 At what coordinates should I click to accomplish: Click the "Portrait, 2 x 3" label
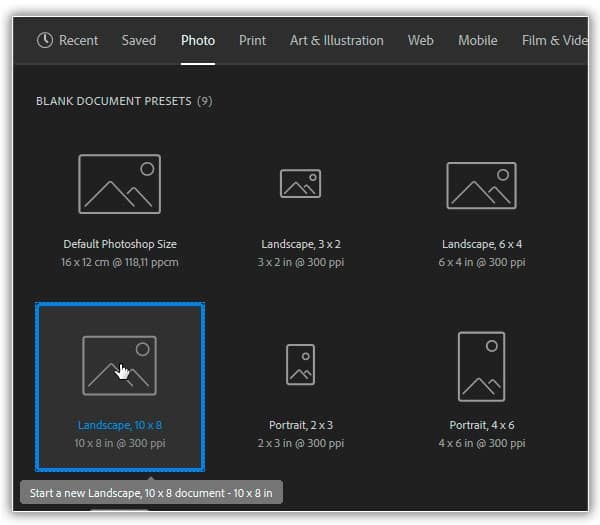(301, 425)
